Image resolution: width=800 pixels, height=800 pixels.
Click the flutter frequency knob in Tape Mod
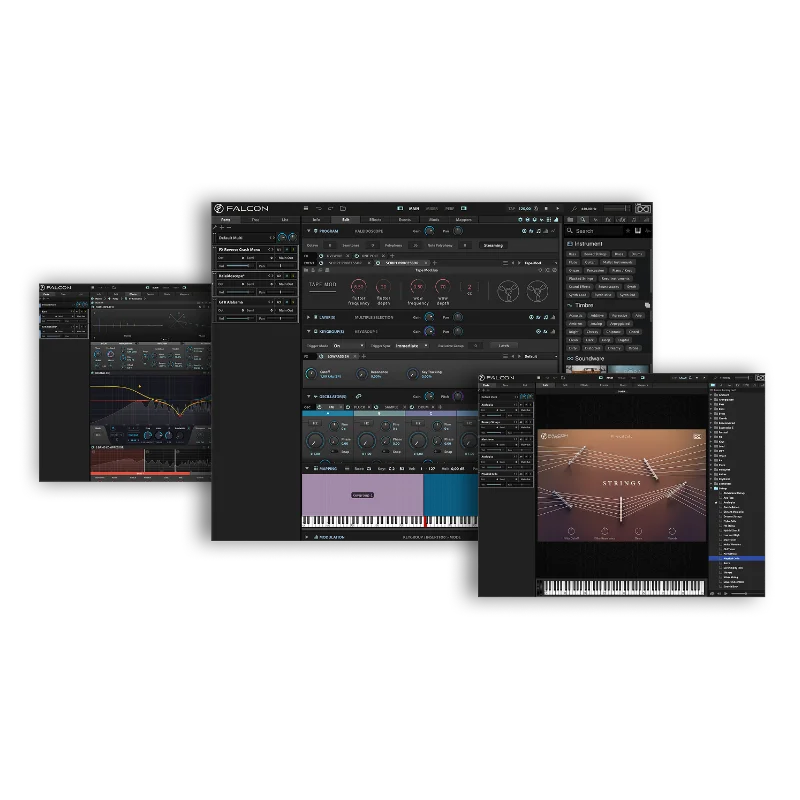359,287
